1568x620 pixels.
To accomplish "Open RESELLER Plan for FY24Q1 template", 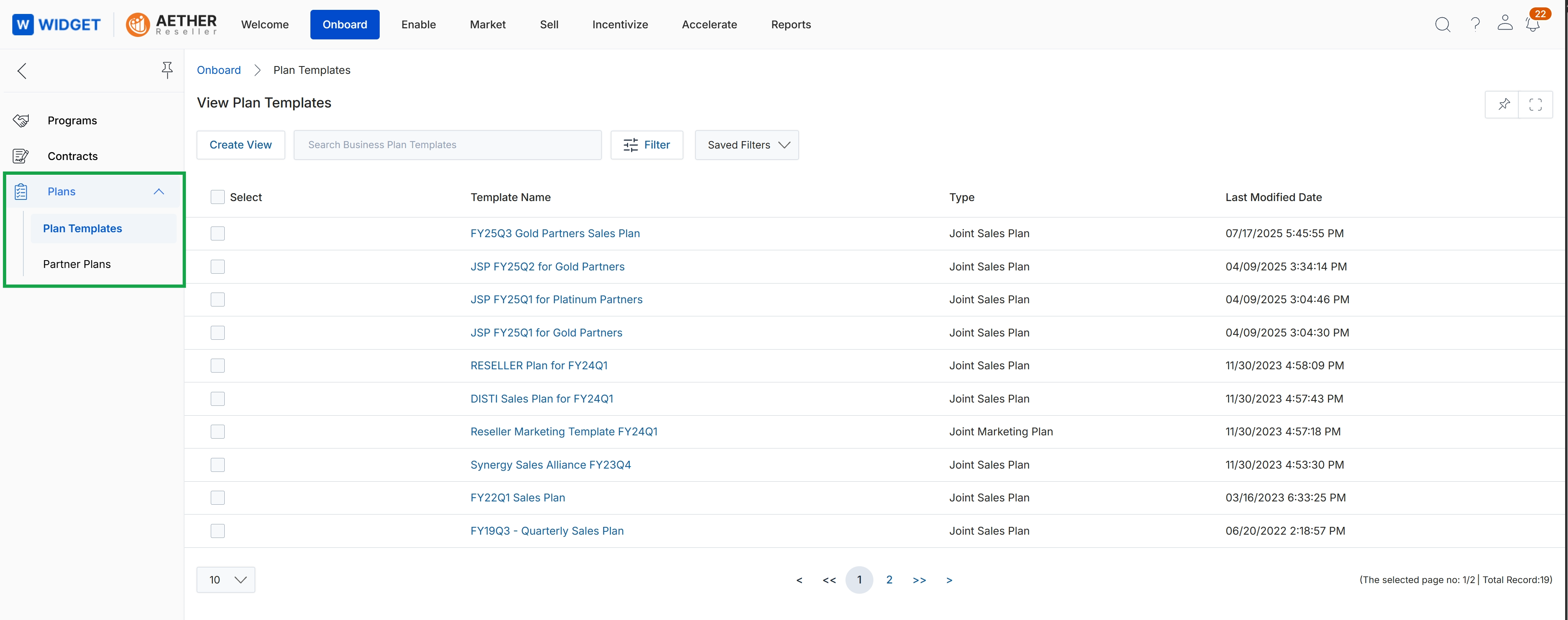I will [x=539, y=366].
